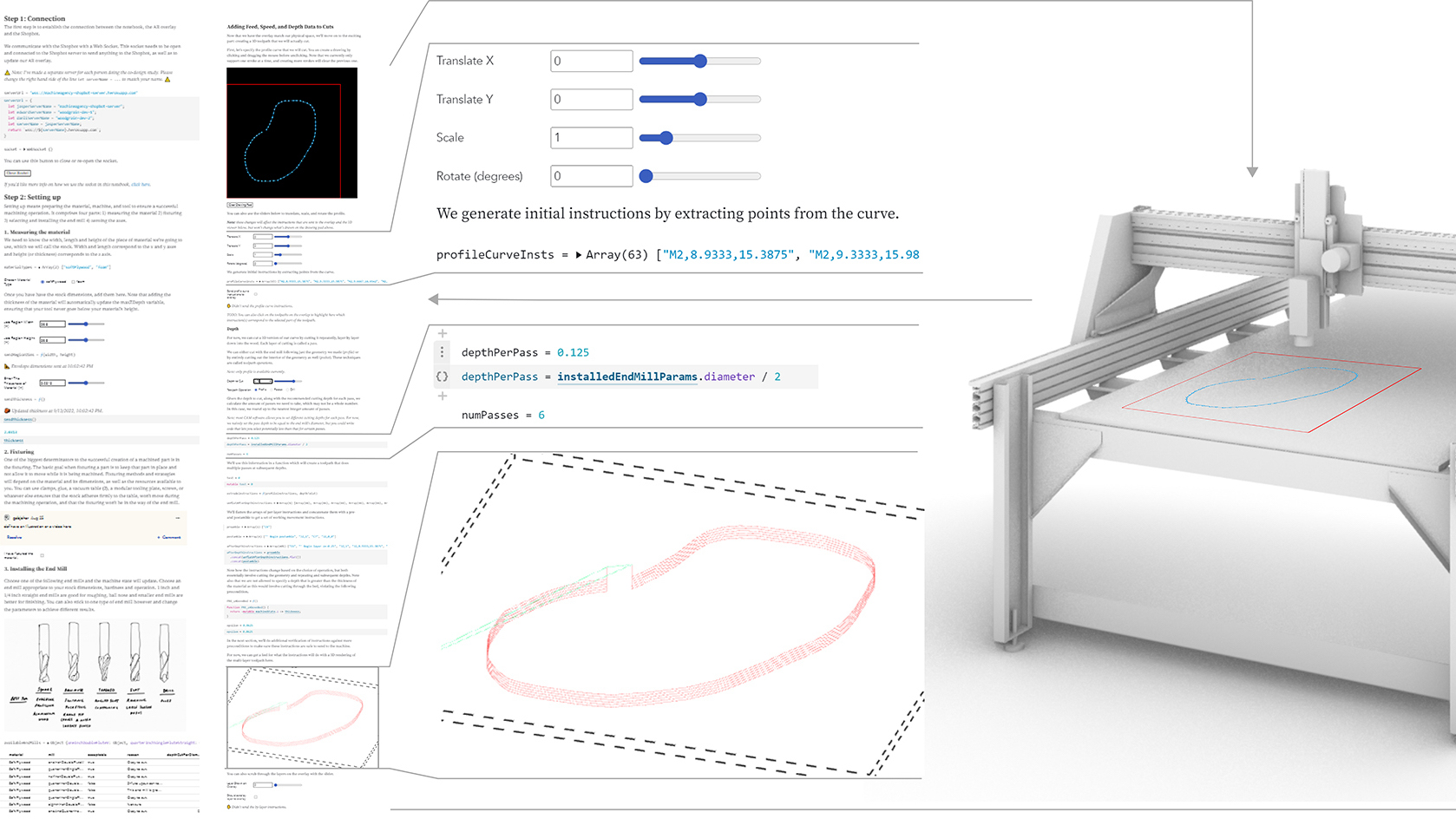Screen dimensions: 1456x819
Task: Click the curly braces cell mode icon
Action: 443,377
